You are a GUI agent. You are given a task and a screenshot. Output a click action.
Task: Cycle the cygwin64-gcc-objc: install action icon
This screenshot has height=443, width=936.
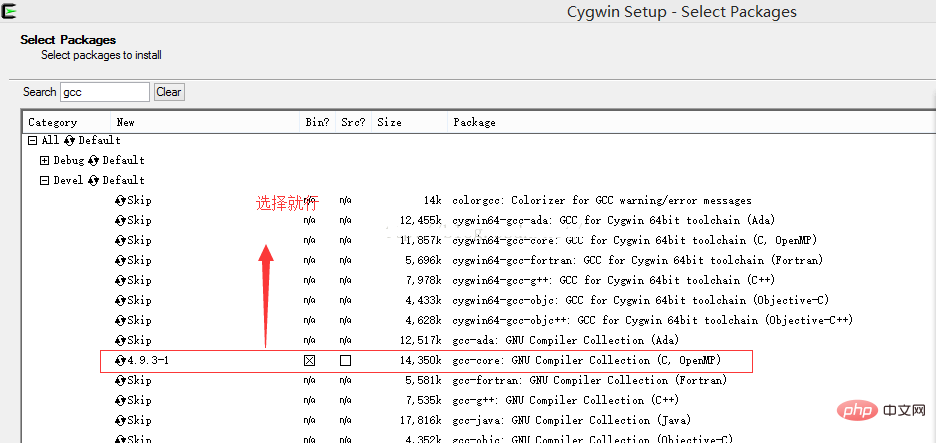click(x=121, y=300)
